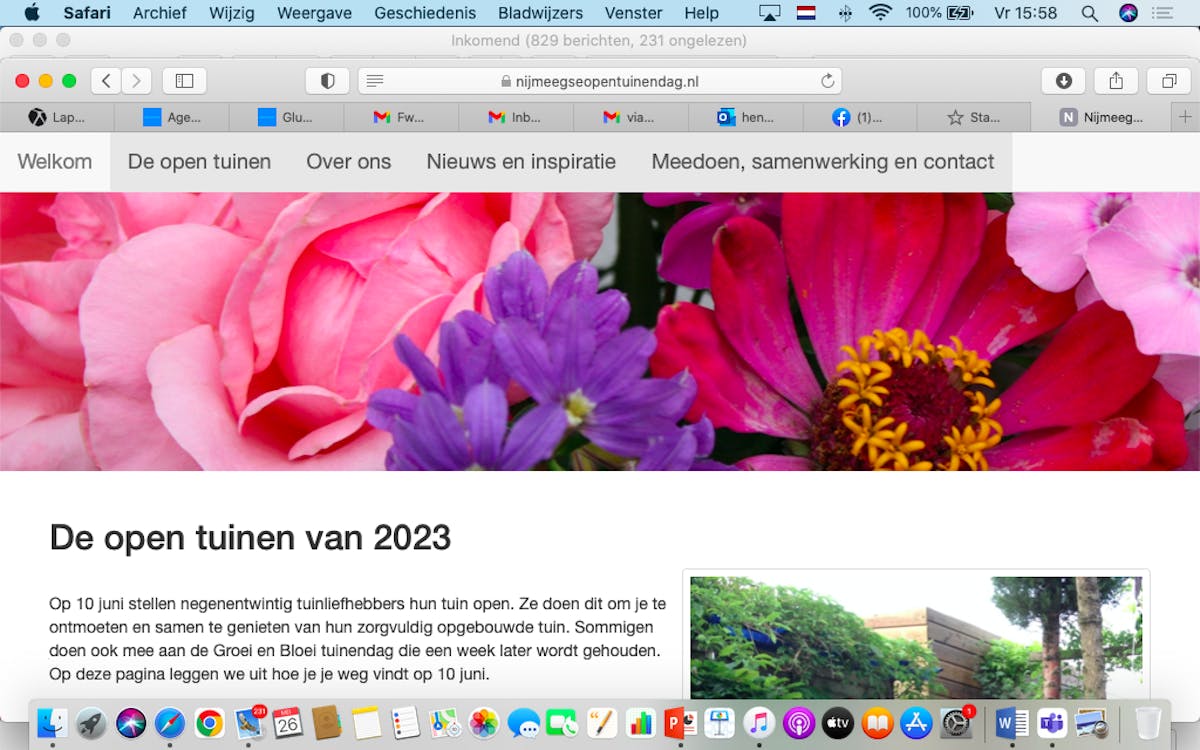Click the Safari back navigation arrow
1200x750 pixels.
pos(106,81)
